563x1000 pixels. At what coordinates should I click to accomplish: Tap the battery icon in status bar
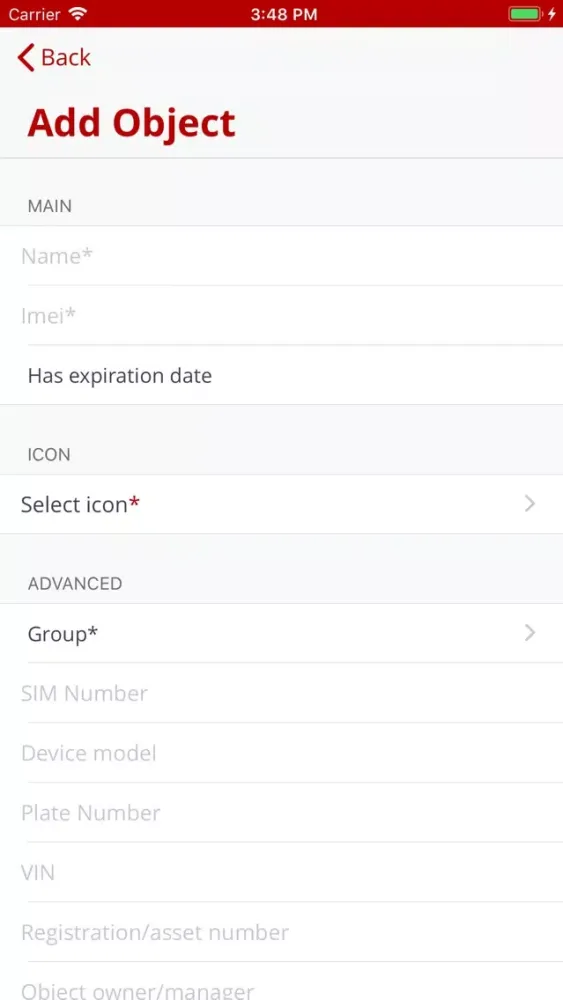525,14
